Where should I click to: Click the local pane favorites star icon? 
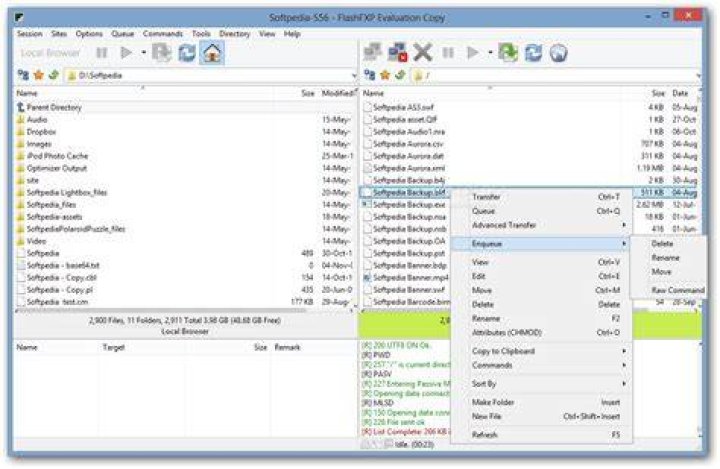tap(39, 75)
